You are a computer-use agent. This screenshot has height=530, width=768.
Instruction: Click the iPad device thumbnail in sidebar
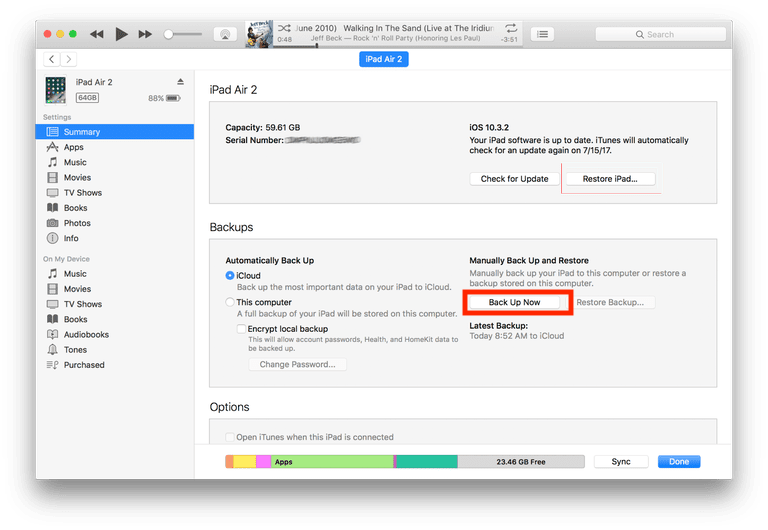(55, 90)
